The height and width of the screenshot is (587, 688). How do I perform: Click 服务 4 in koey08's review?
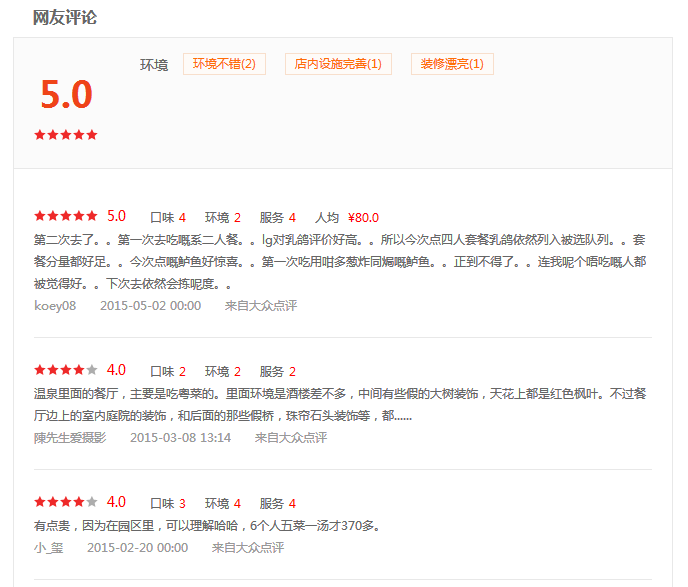[x=278, y=218]
